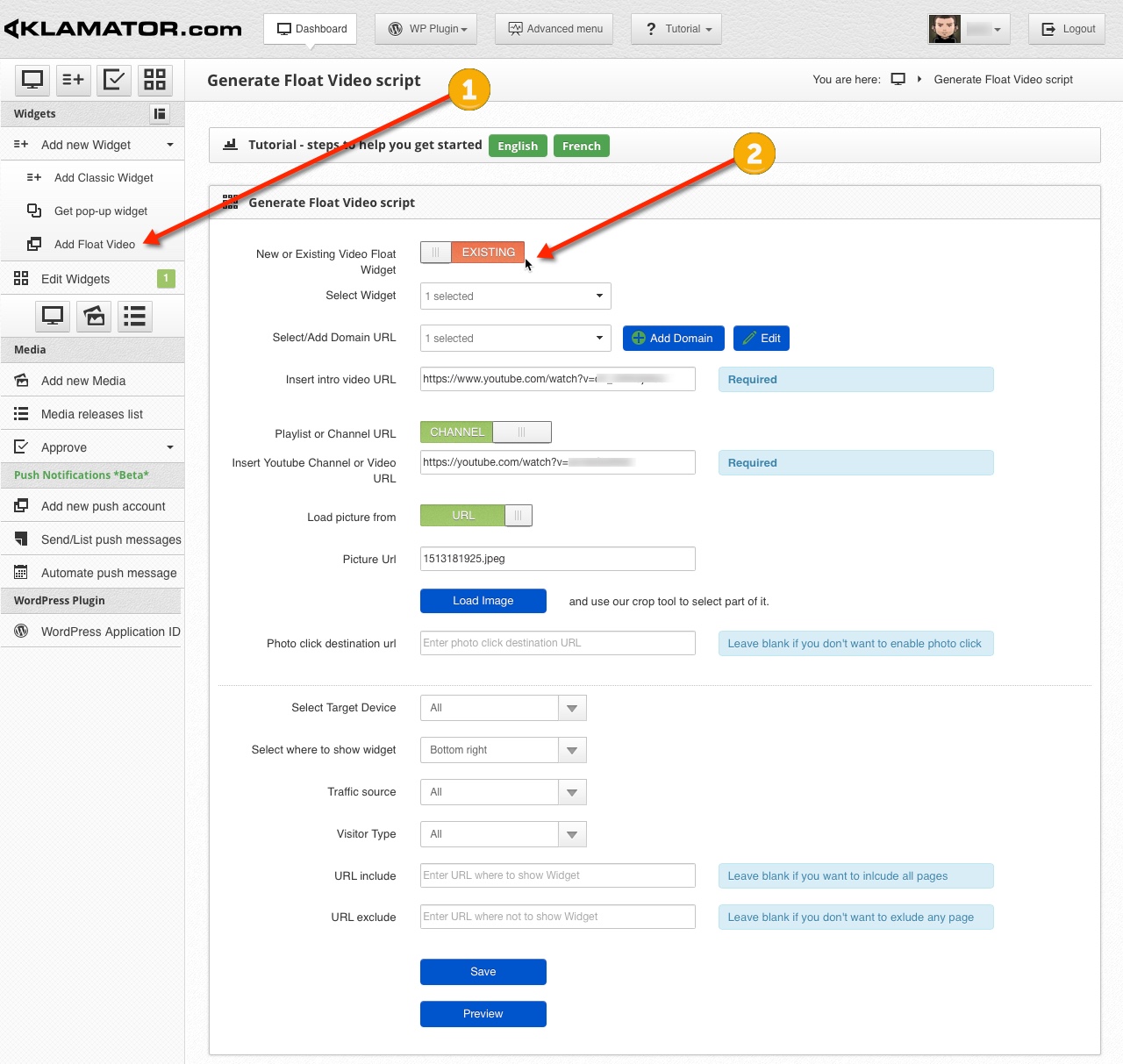Image resolution: width=1123 pixels, height=1064 pixels.
Task: Click the Add Float Video icon
Action: point(34,244)
